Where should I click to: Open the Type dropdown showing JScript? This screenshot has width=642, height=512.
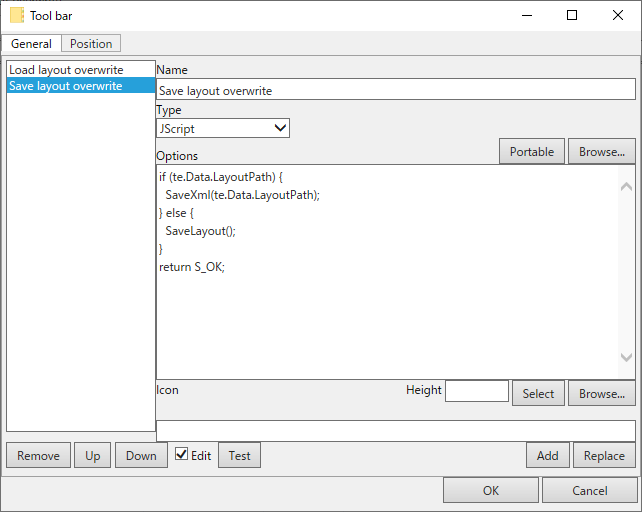223,129
